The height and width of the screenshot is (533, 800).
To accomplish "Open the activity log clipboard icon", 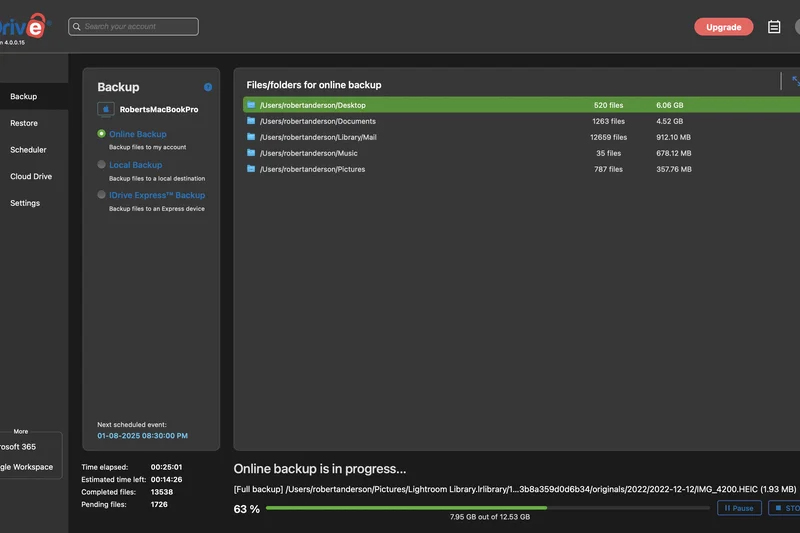I will tap(774, 27).
